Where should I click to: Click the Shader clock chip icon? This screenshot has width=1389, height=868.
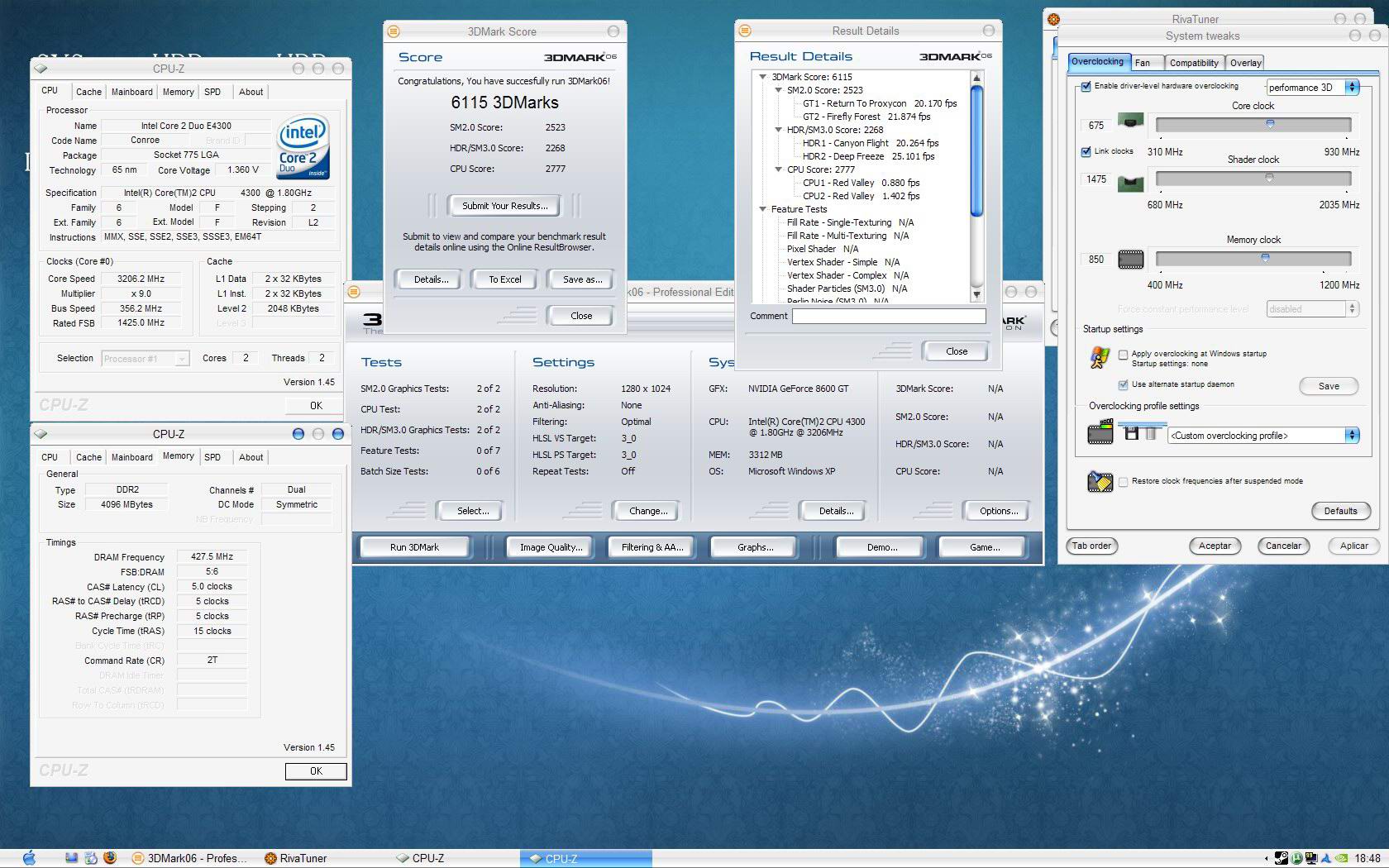(x=1130, y=183)
